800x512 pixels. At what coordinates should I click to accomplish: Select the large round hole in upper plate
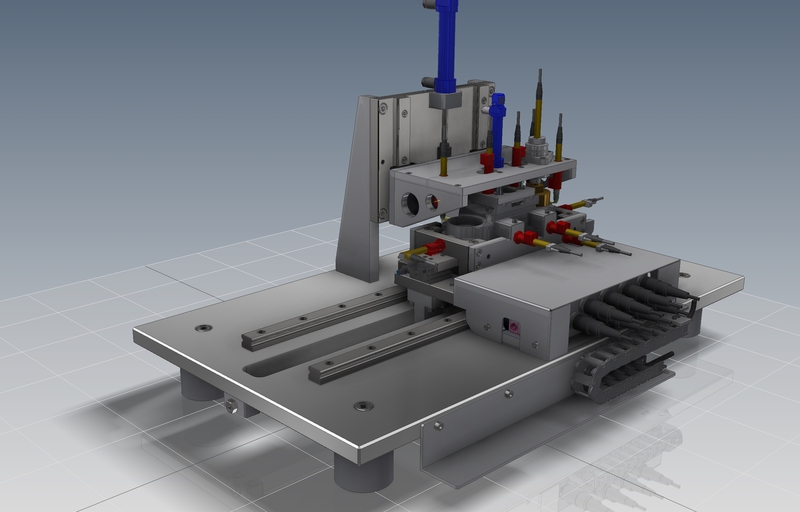coord(410,205)
